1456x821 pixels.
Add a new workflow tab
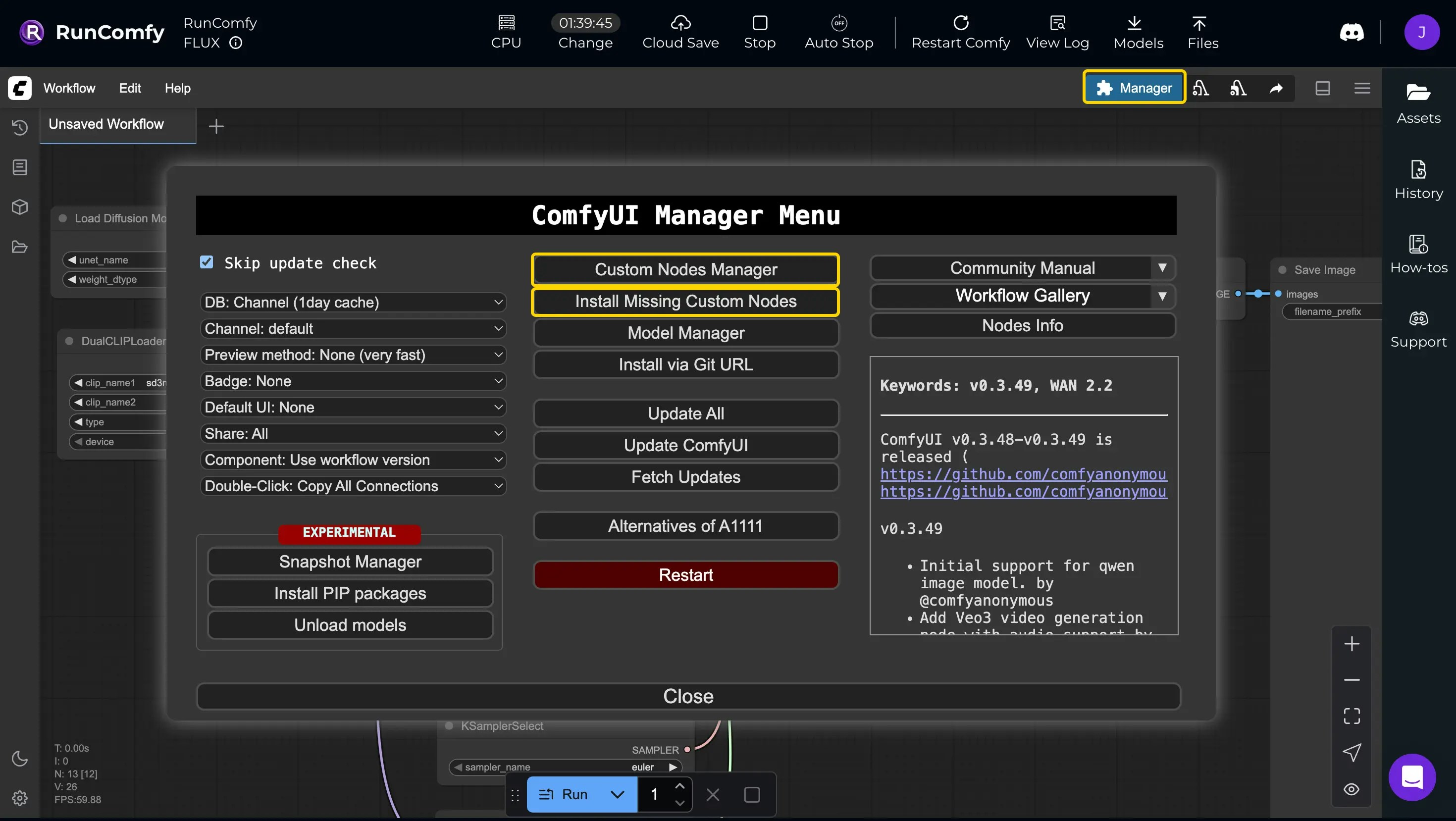pyautogui.click(x=216, y=127)
